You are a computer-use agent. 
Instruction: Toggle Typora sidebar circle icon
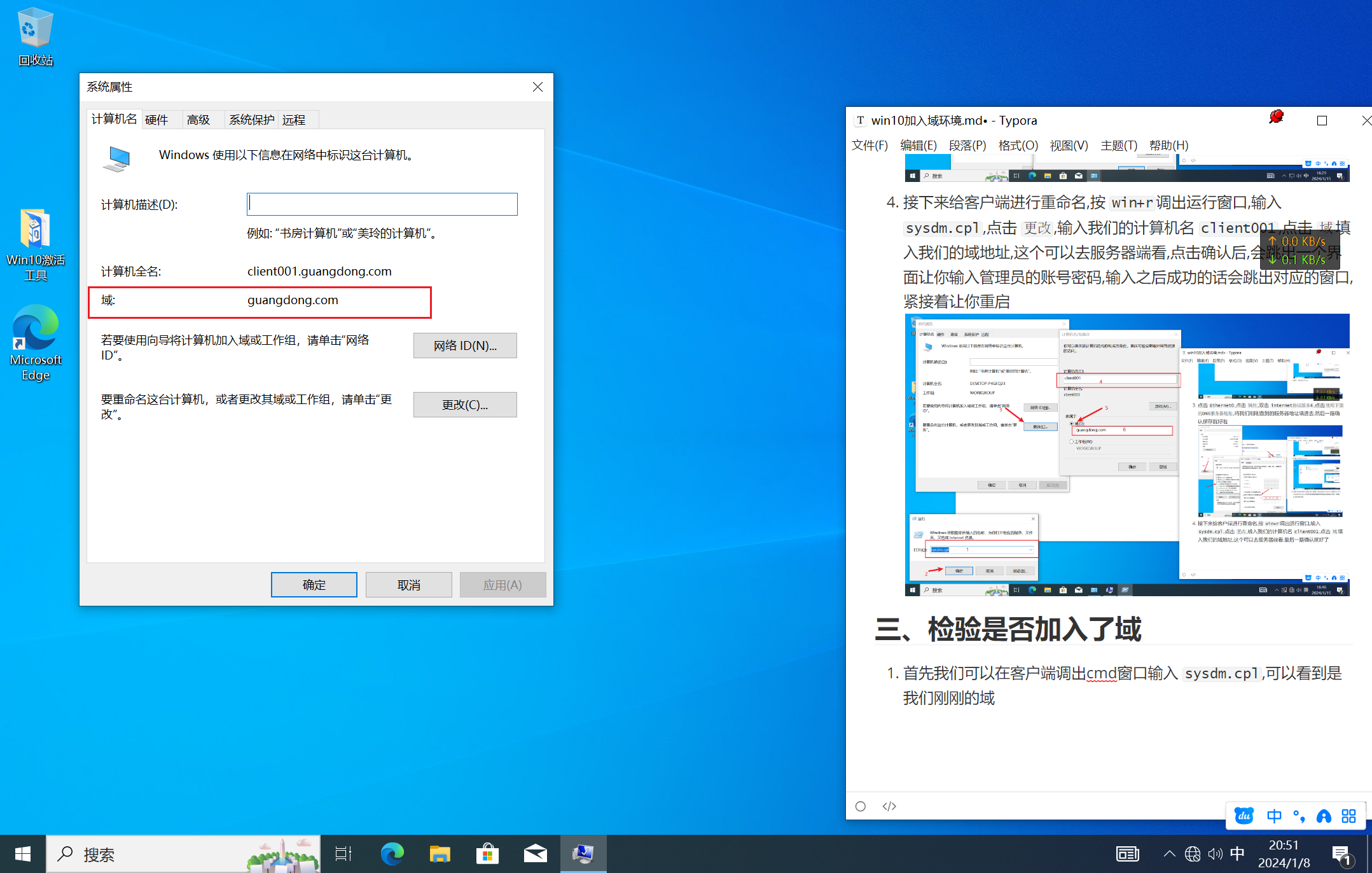point(861,806)
